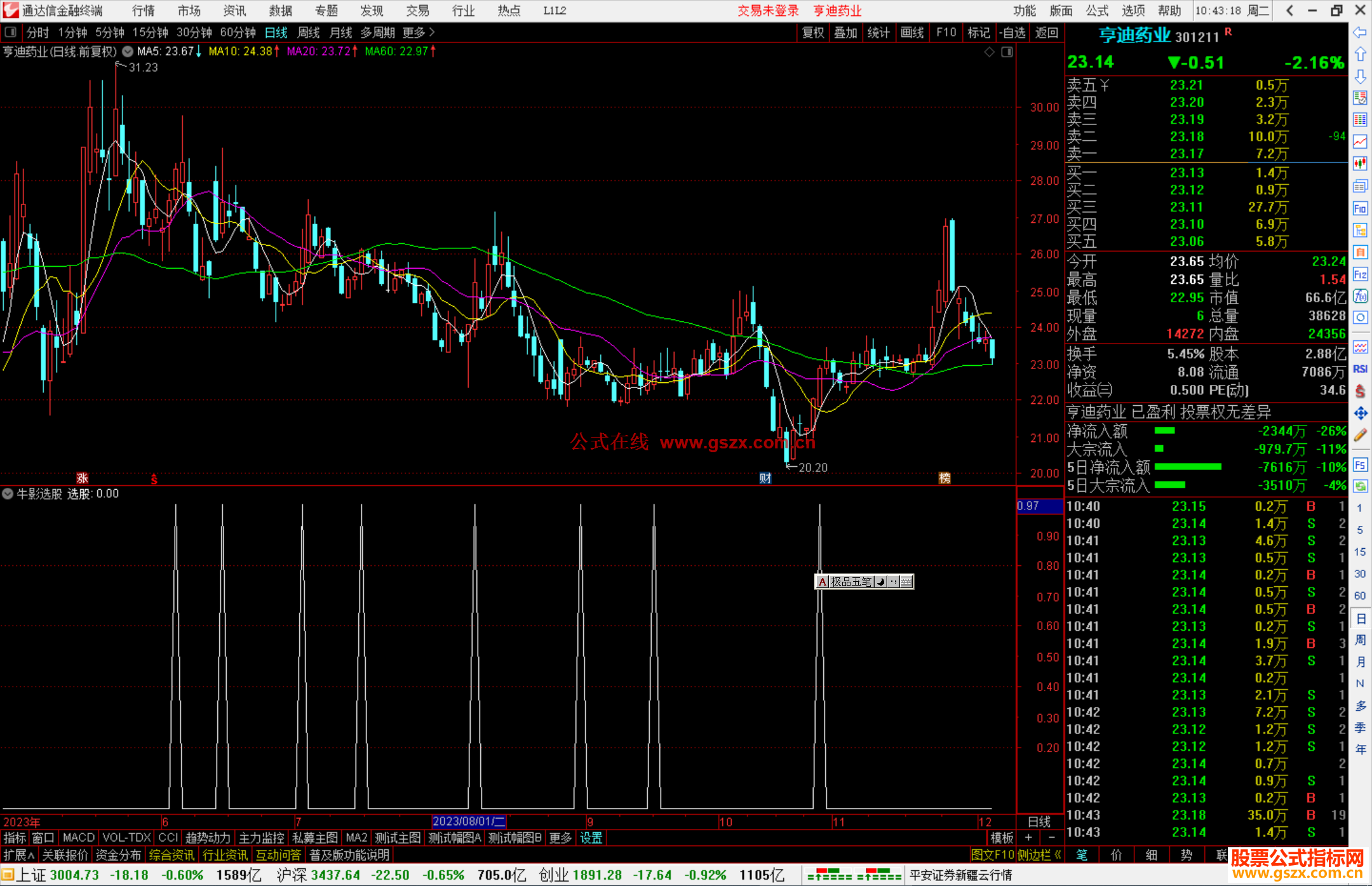Screen dimensions: 1372x886
Task: Open the 公式 menu
Action: click(x=1097, y=11)
